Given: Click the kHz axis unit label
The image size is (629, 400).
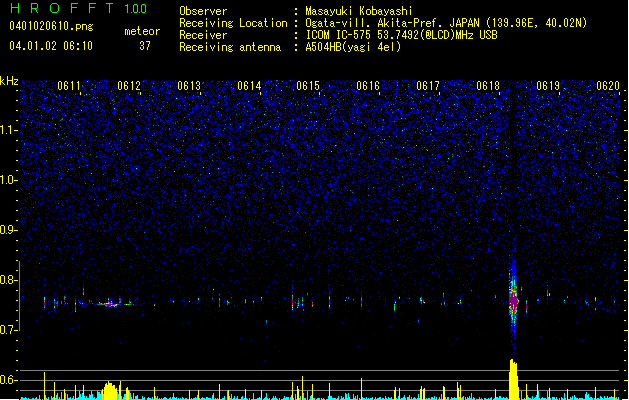Looking at the screenshot, I should pos(9,81).
